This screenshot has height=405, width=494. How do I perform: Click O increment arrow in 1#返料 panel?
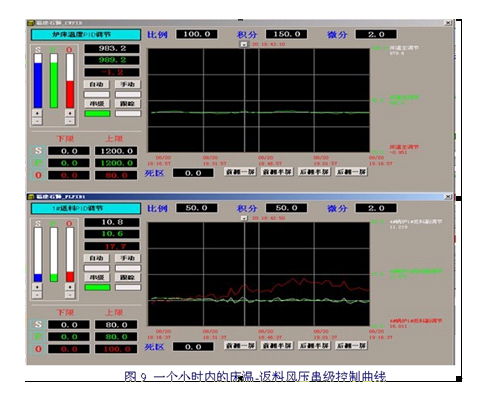(x=70, y=287)
